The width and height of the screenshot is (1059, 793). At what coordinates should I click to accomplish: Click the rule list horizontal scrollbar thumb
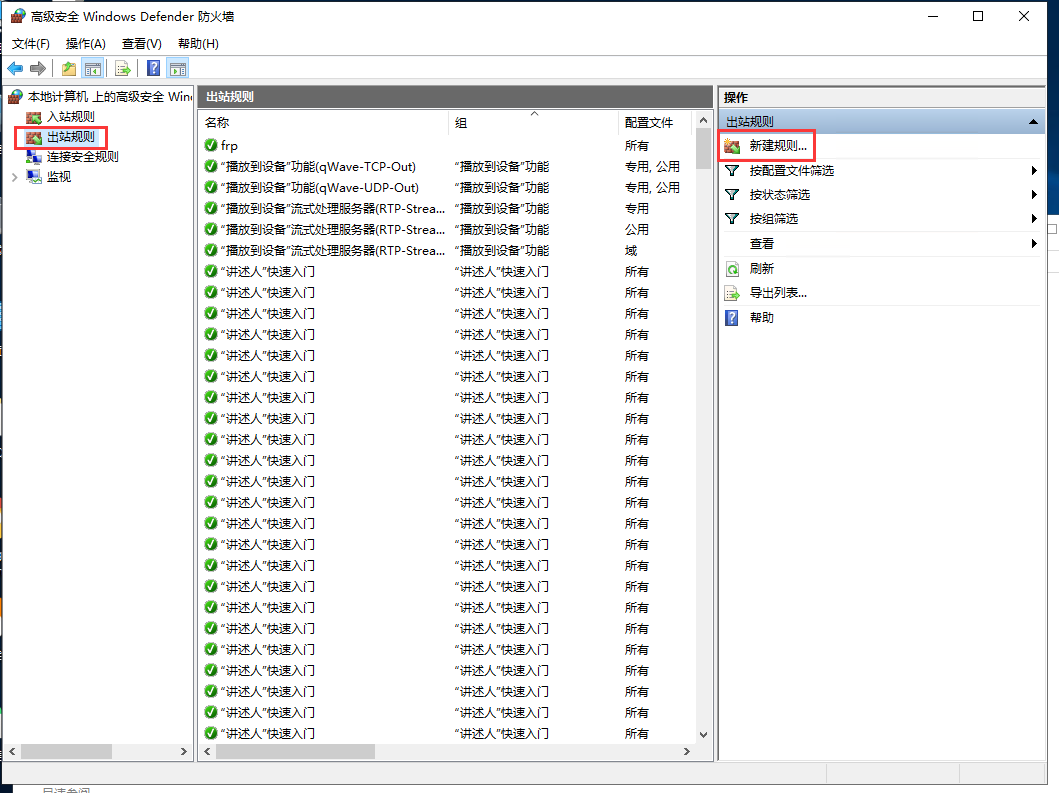(x=295, y=752)
